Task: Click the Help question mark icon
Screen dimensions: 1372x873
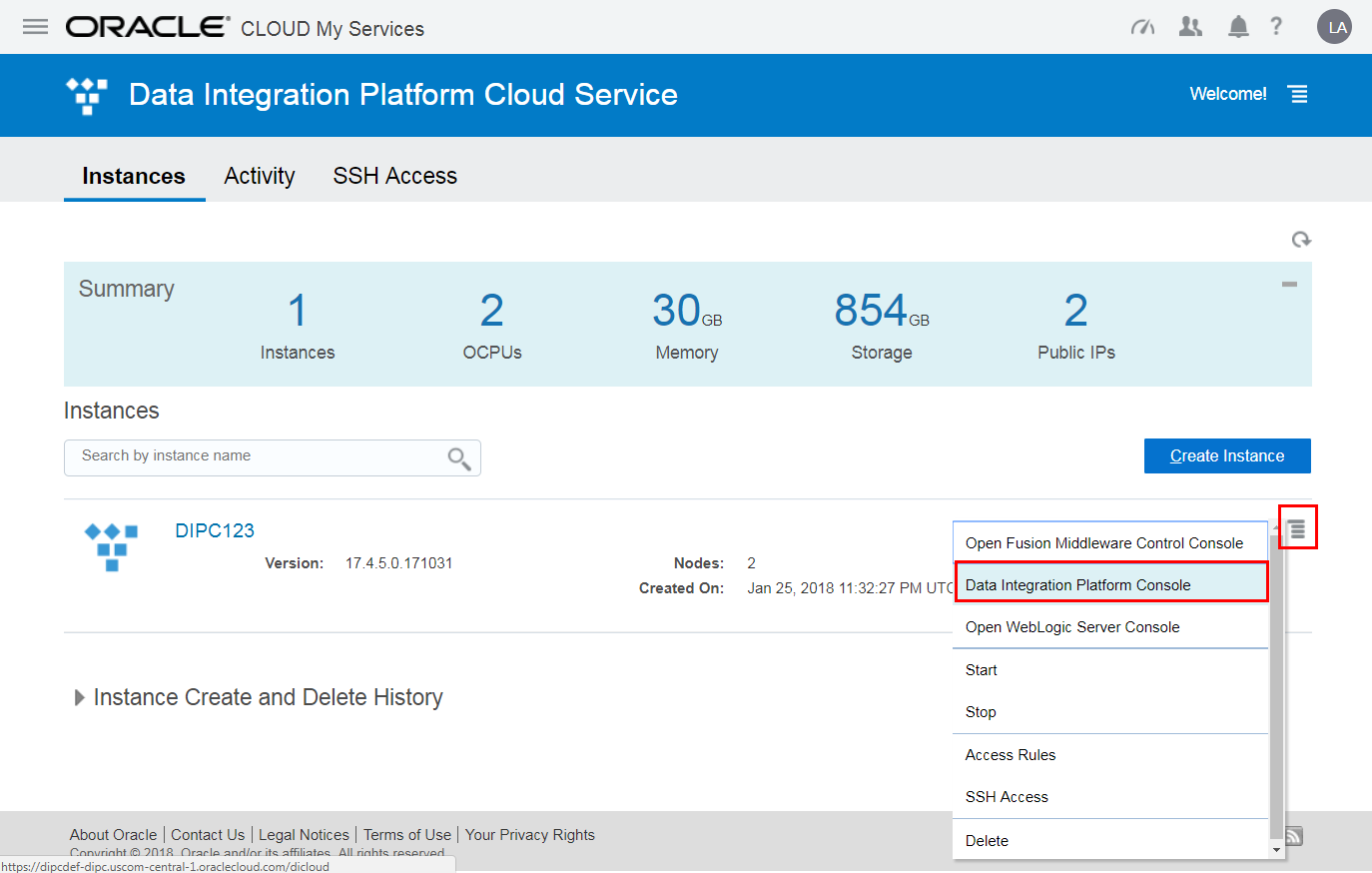Action: point(1277,27)
